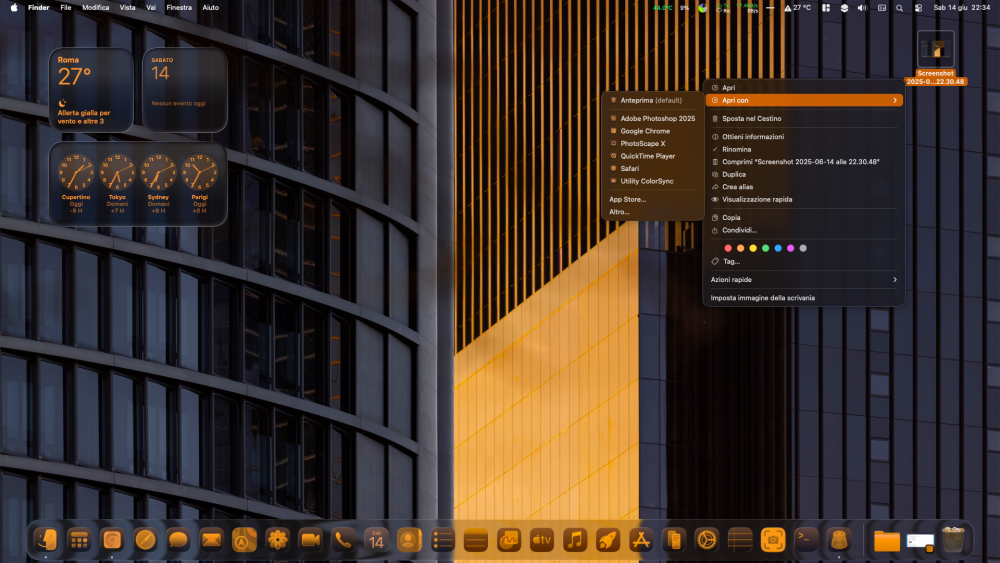Viewport: 1000px width, 563px height.
Task: Apply the yellow tag color
Action: (x=753, y=248)
